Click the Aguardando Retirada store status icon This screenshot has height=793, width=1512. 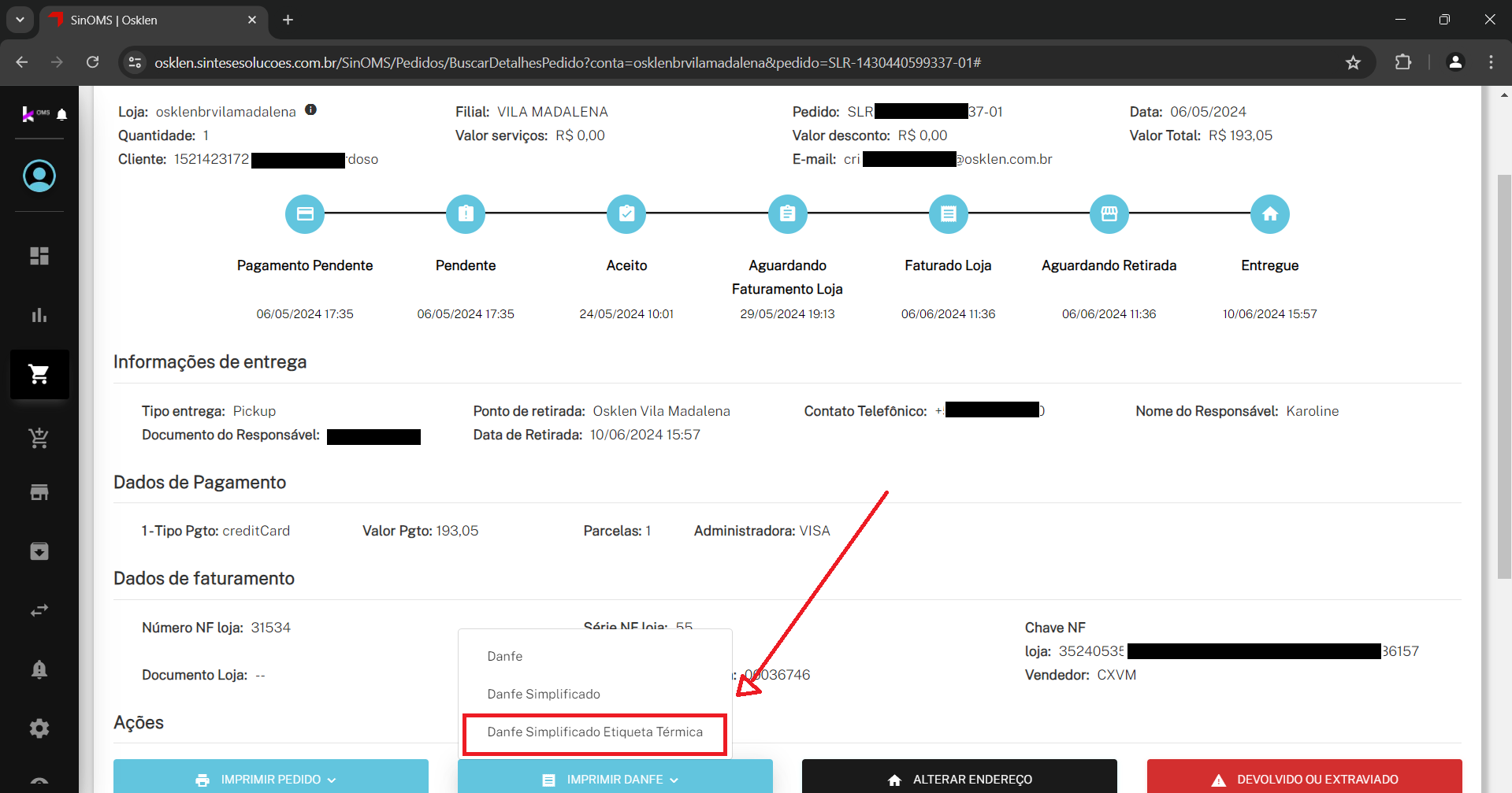click(x=1109, y=214)
